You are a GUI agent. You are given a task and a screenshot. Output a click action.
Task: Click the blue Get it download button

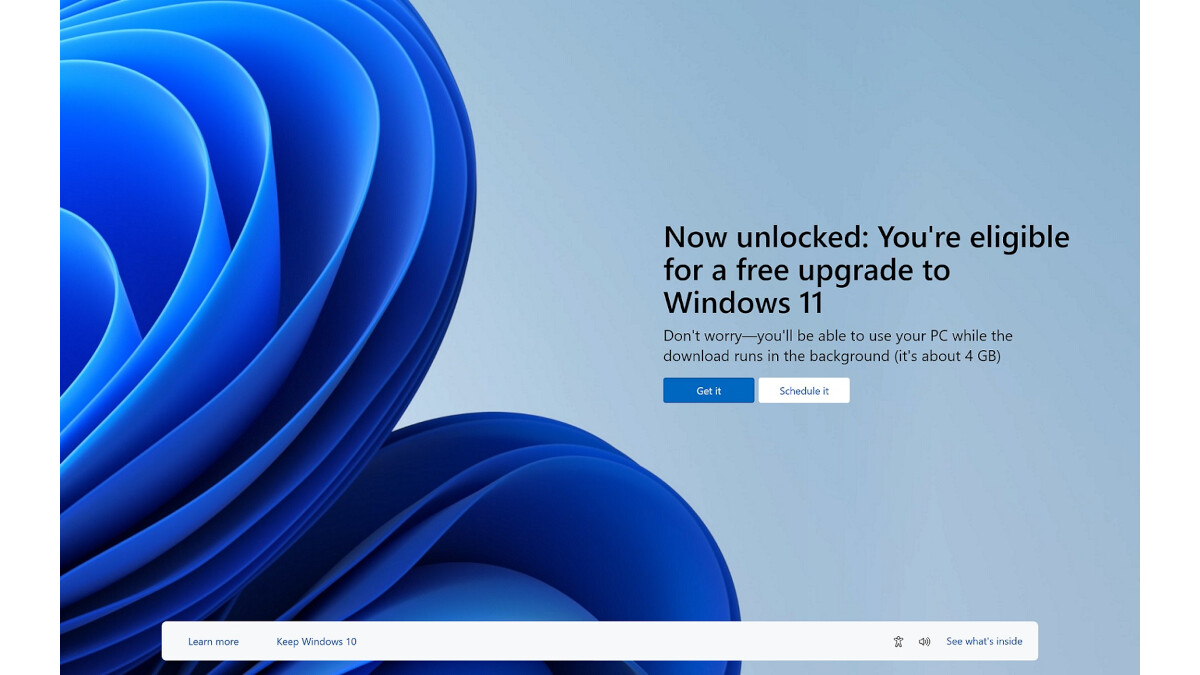coord(708,390)
